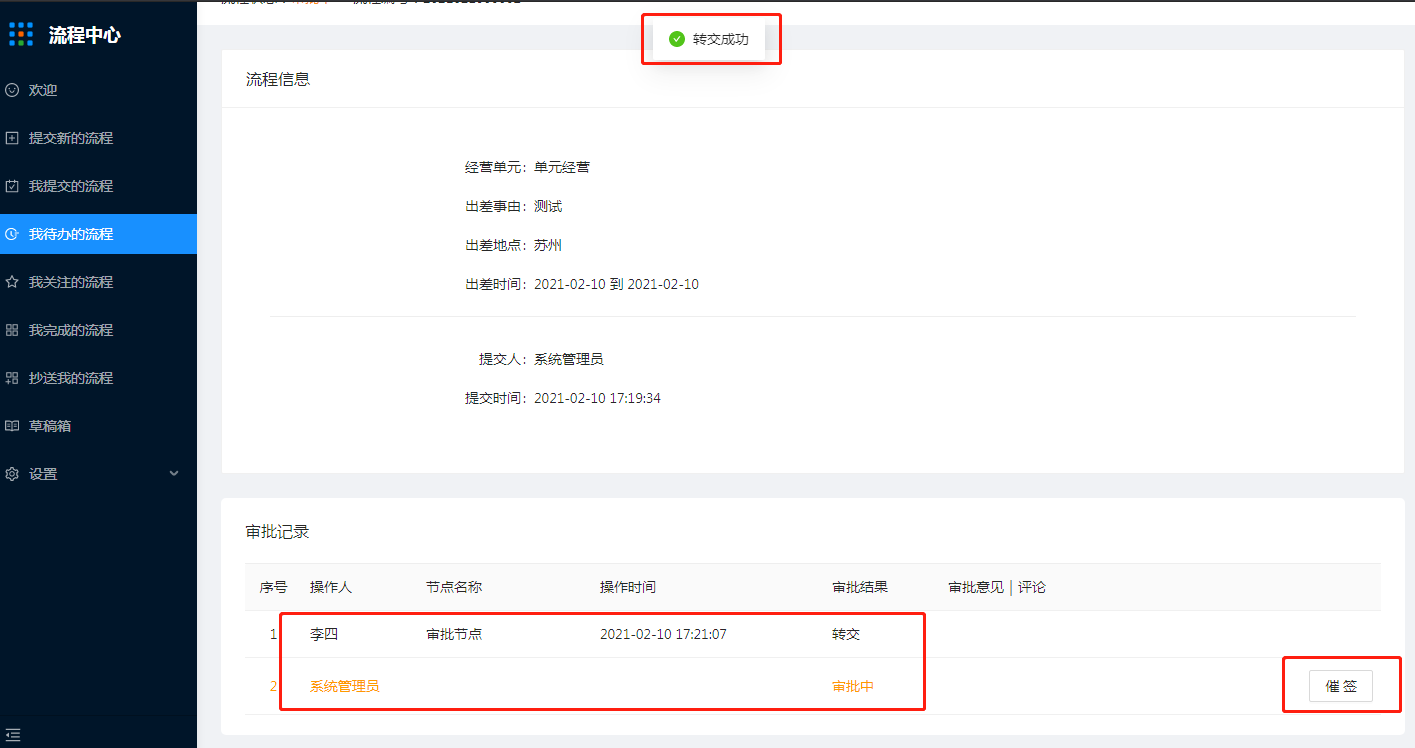1415x748 pixels.
Task: Click the 出差事由 value 测试
Action: coord(548,206)
